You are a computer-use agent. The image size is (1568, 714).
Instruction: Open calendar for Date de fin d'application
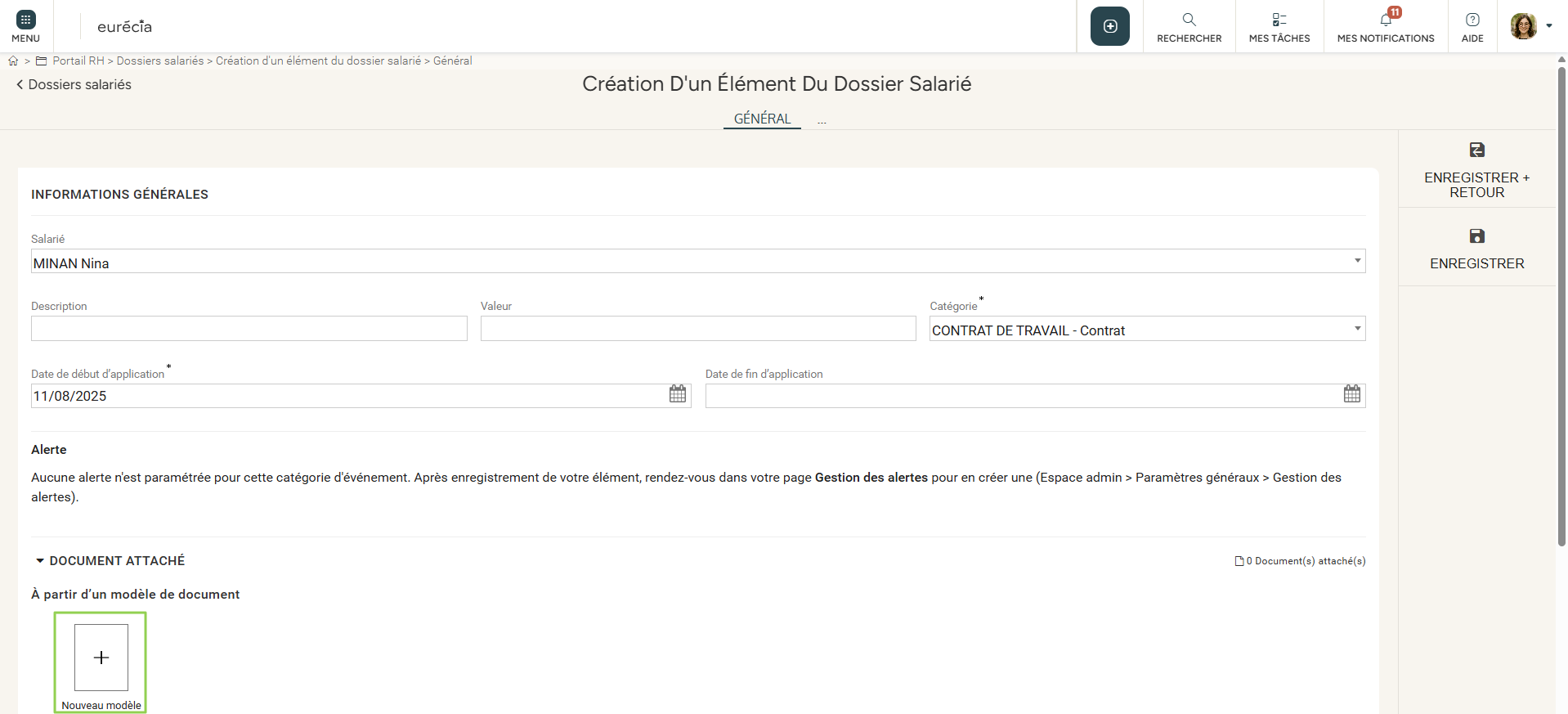click(1352, 394)
